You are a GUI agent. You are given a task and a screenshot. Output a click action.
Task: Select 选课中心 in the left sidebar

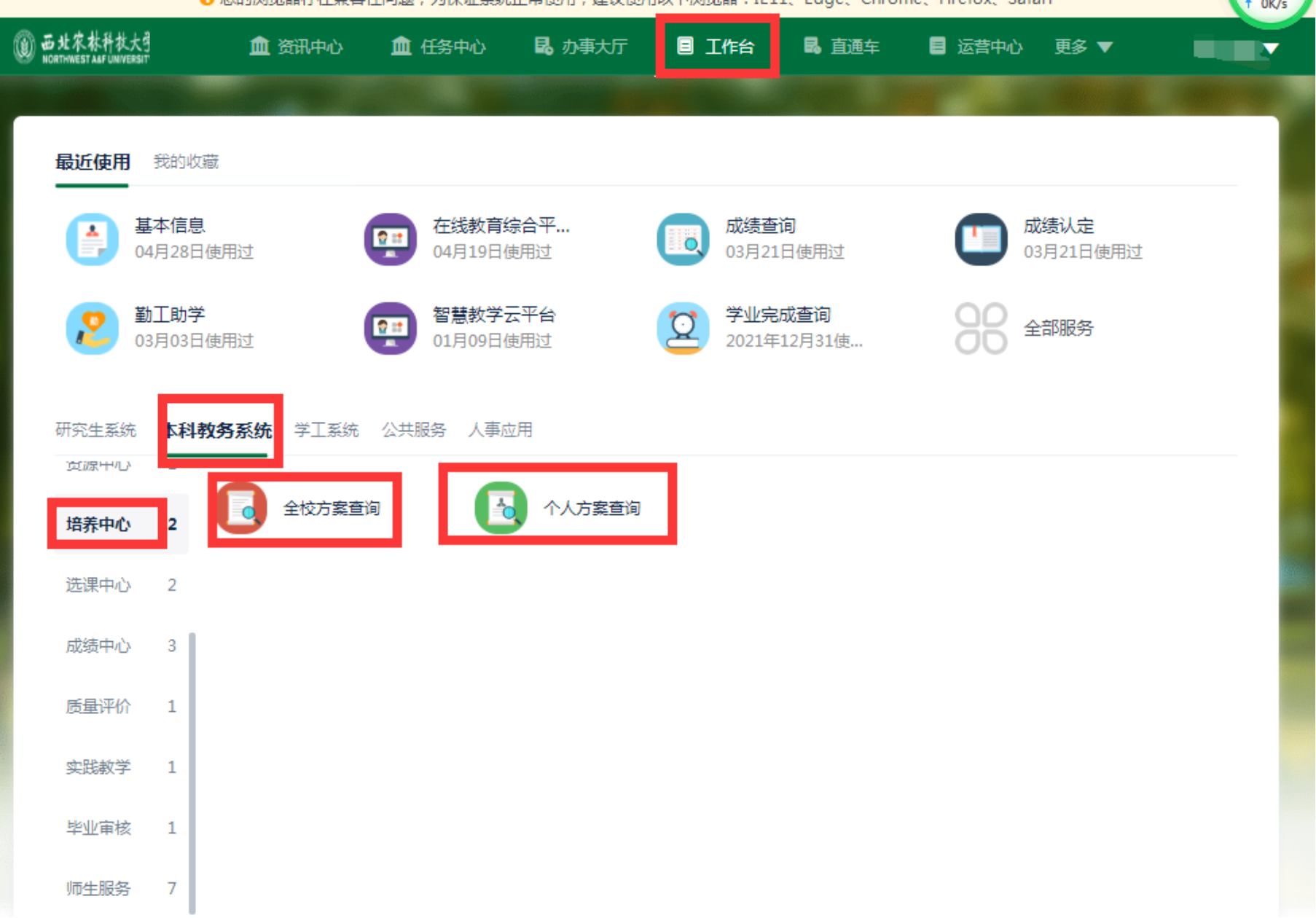(x=98, y=585)
